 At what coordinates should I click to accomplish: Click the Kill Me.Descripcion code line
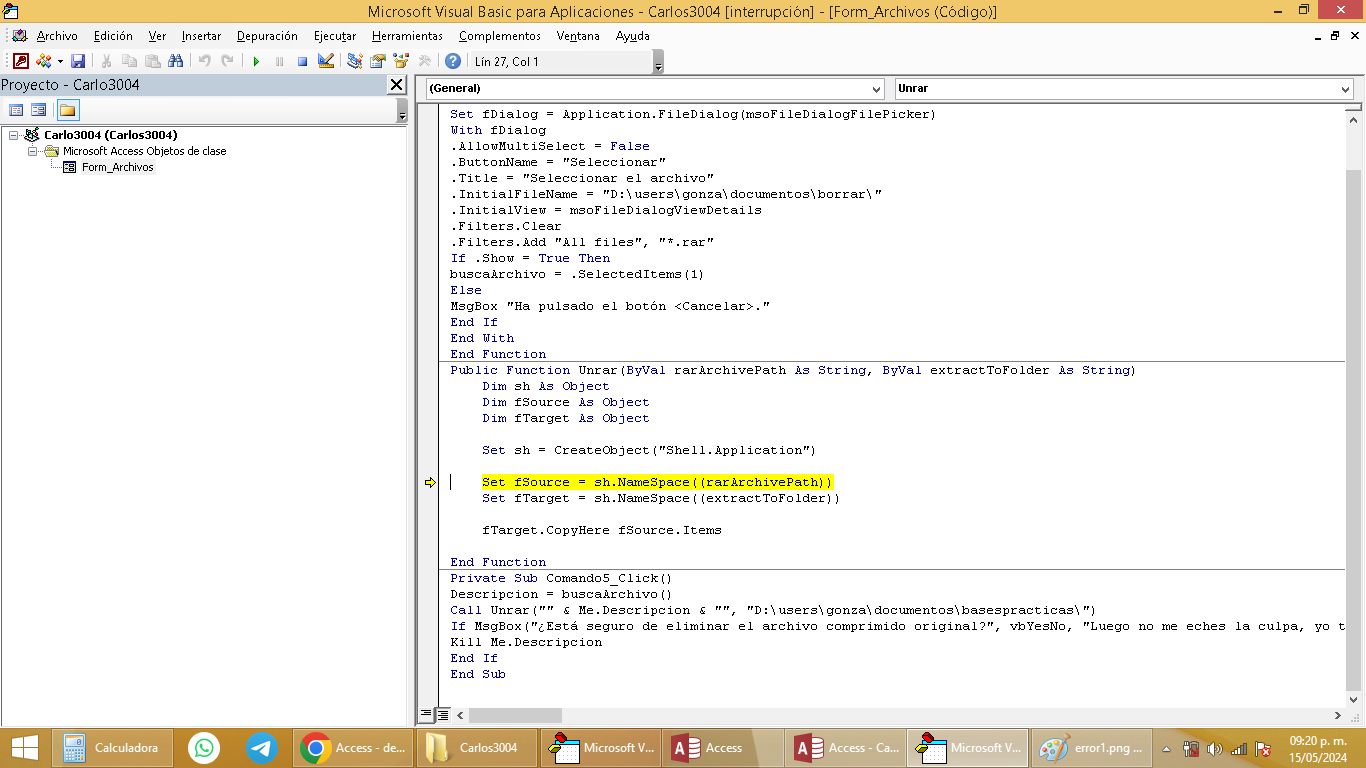(526, 642)
